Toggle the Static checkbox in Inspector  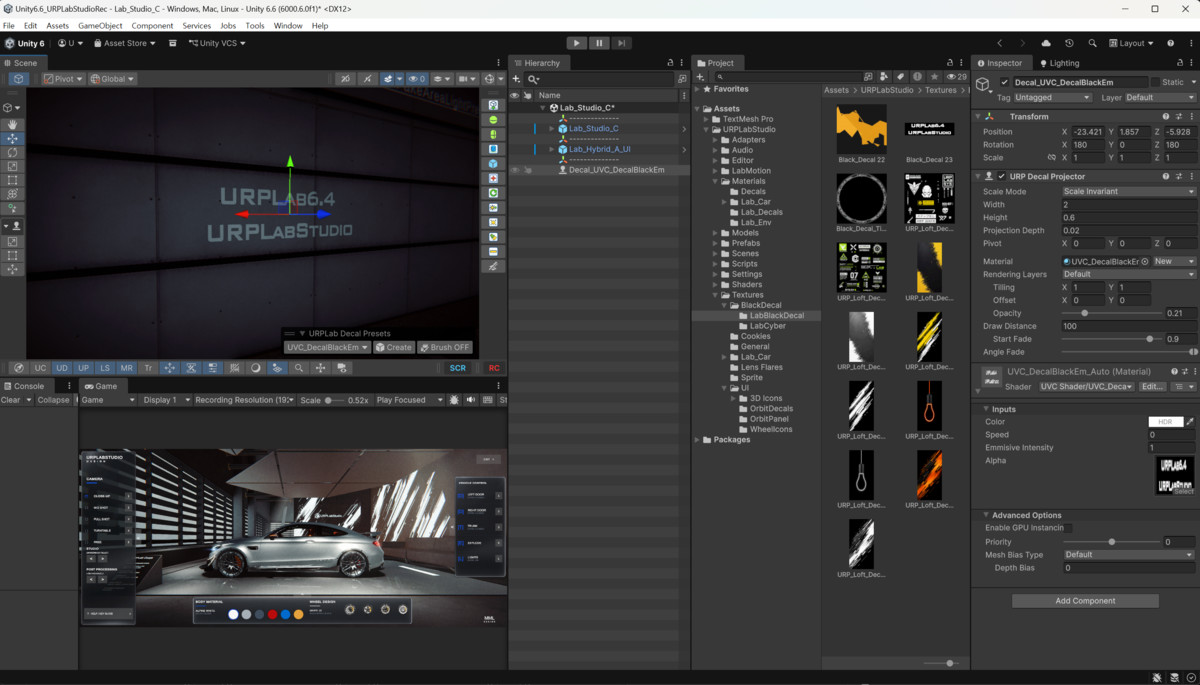coord(1155,82)
